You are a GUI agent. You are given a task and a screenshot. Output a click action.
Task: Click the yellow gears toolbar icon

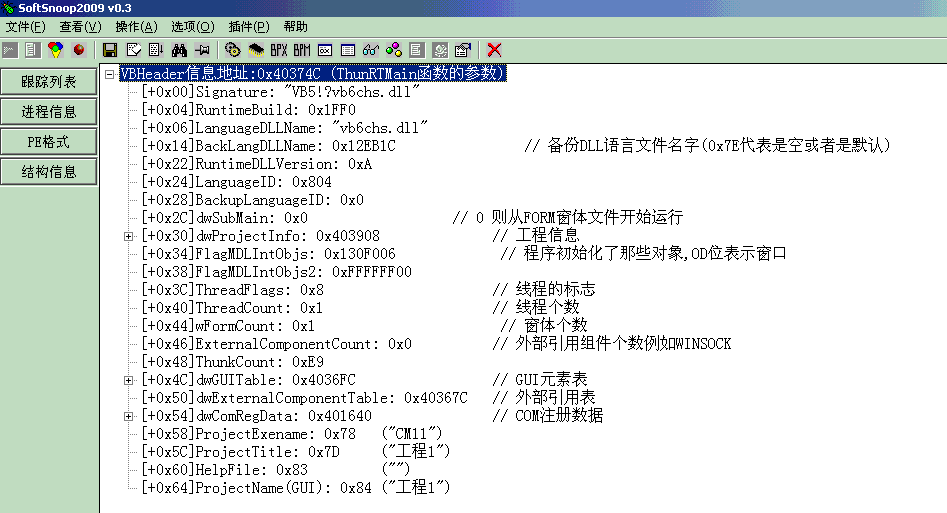coord(233,50)
